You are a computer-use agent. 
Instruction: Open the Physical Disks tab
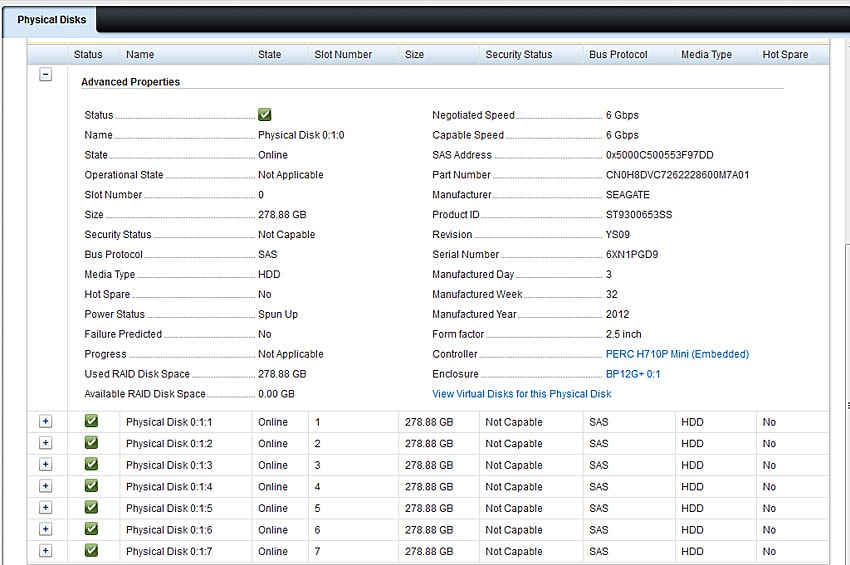[51, 20]
